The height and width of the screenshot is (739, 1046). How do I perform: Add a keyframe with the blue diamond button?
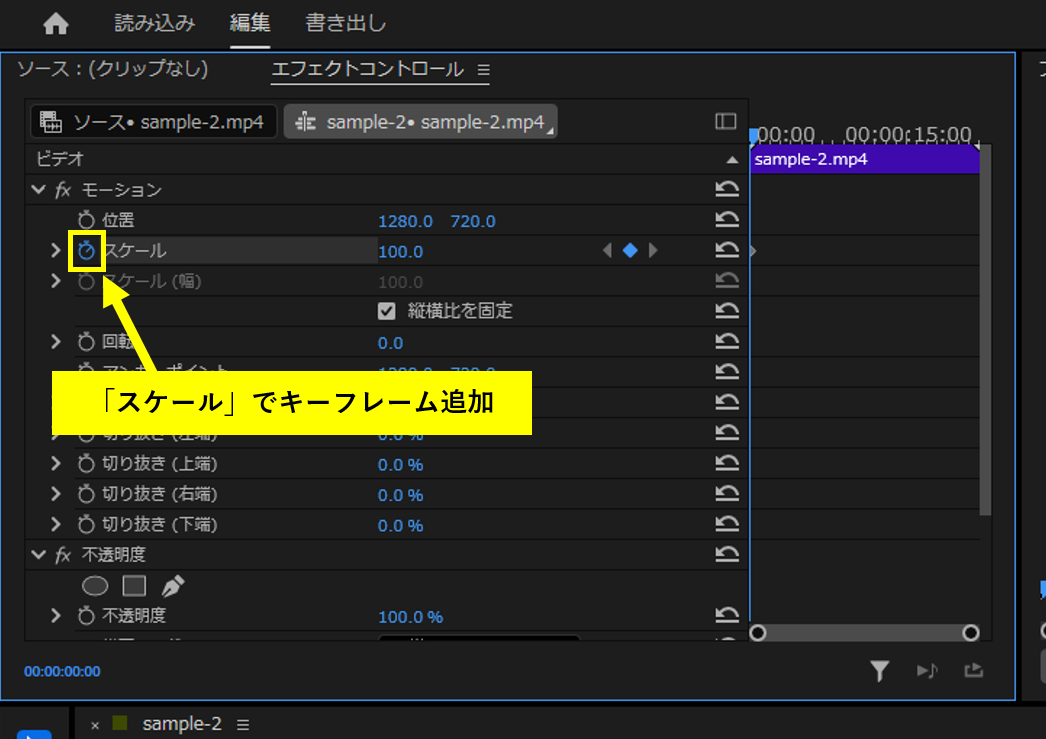click(630, 250)
